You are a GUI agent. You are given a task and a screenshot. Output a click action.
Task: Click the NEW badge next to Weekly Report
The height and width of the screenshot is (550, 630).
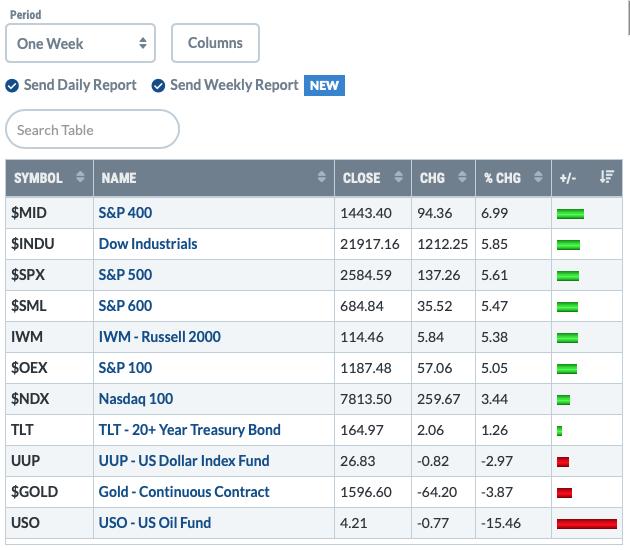[x=324, y=86]
